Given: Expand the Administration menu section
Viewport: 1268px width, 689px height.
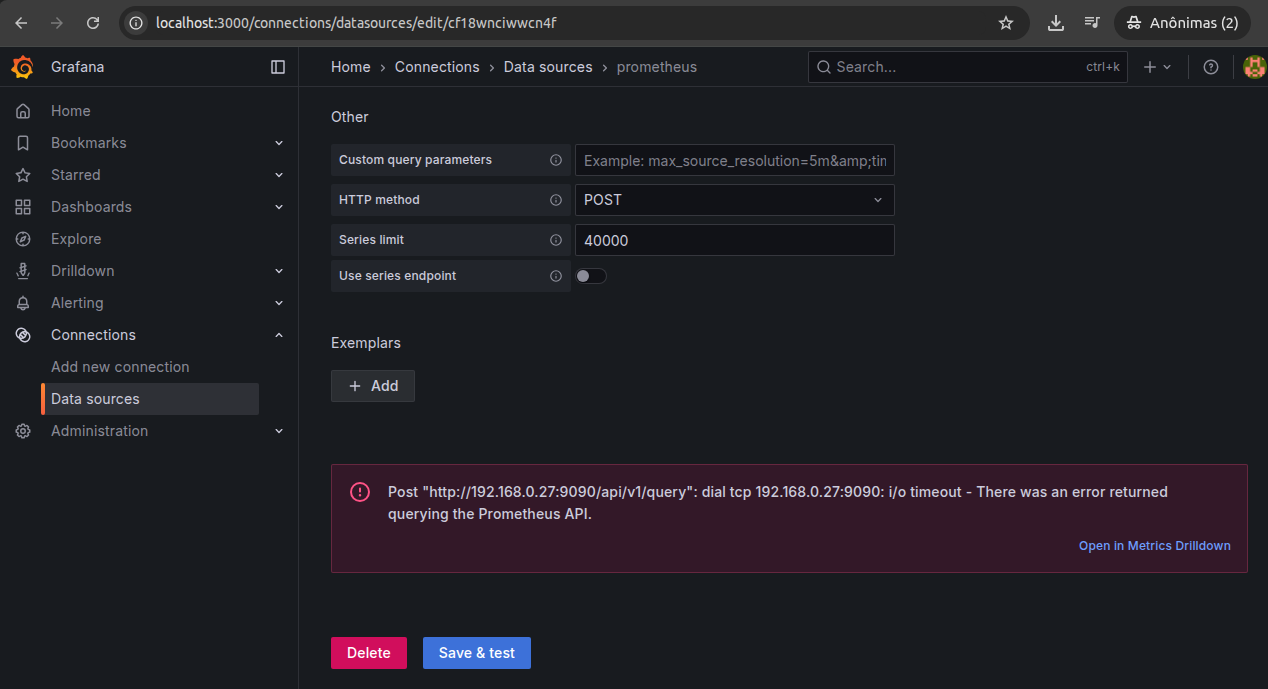Looking at the screenshot, I should pyautogui.click(x=279, y=431).
